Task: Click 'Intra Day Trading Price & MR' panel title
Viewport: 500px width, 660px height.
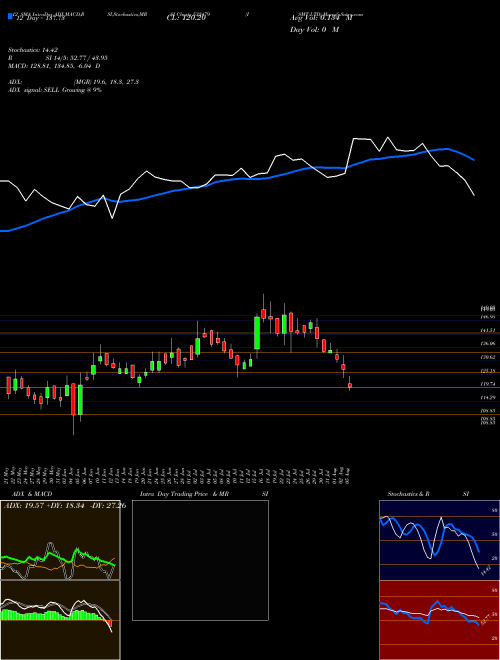Action: (184, 494)
